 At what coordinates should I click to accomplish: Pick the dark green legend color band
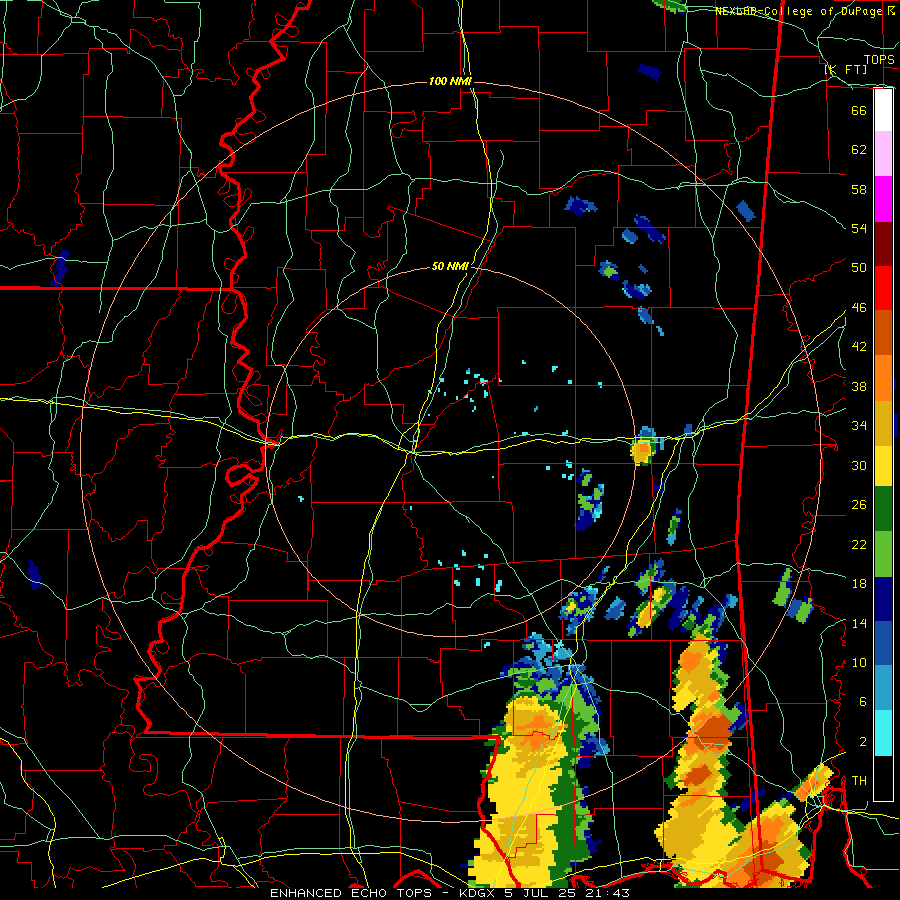(883, 508)
